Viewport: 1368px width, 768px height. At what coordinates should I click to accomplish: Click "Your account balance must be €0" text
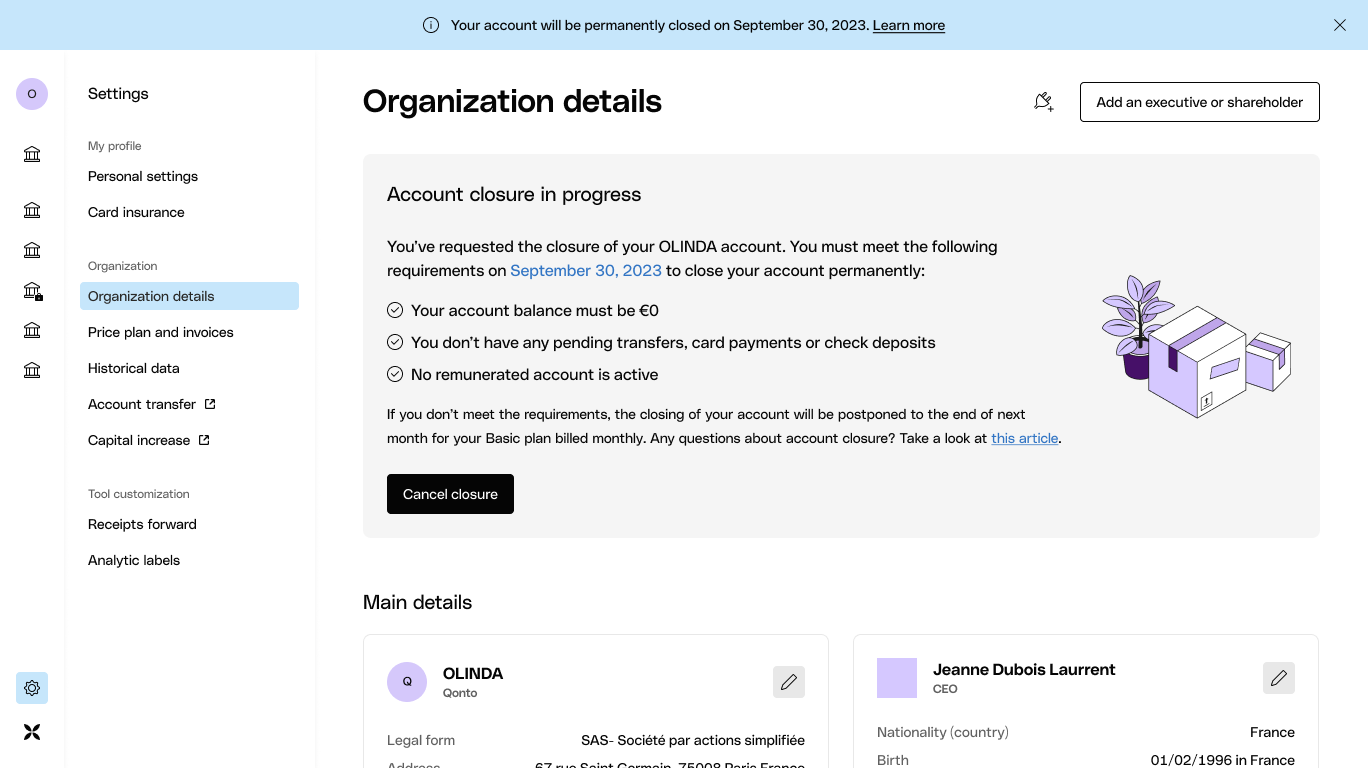535,310
